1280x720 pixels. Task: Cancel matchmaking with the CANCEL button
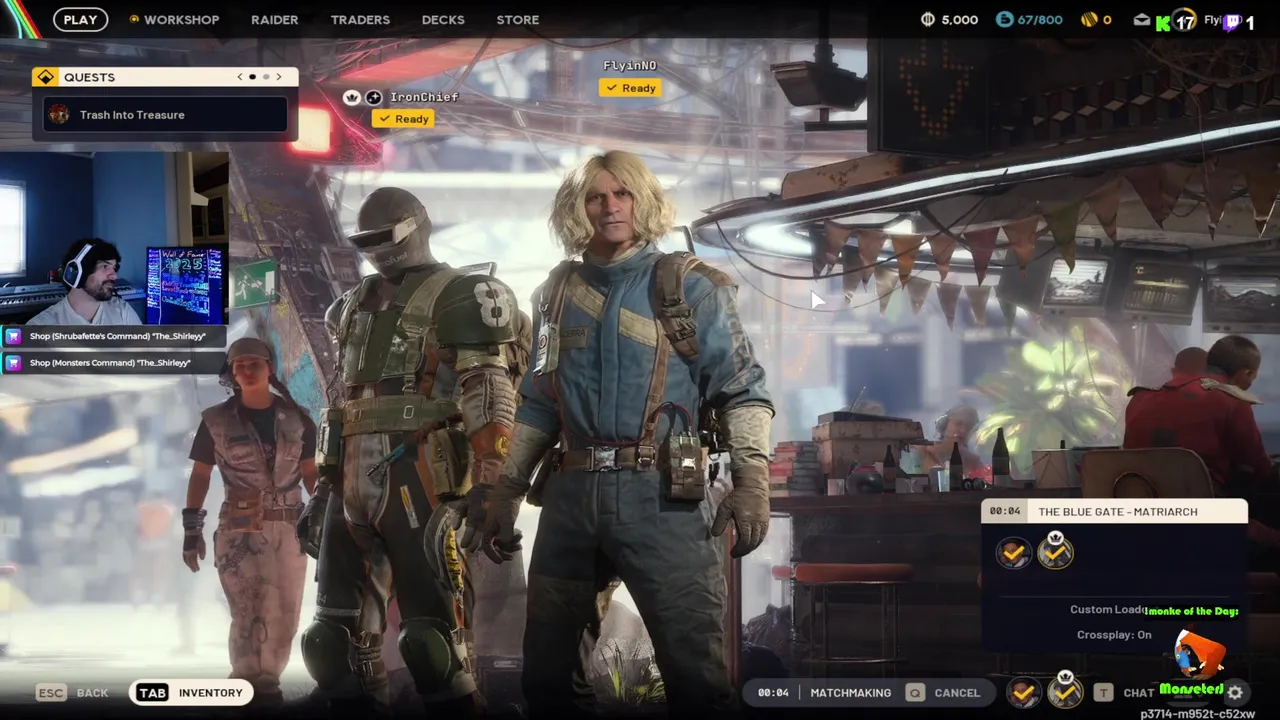coord(957,693)
